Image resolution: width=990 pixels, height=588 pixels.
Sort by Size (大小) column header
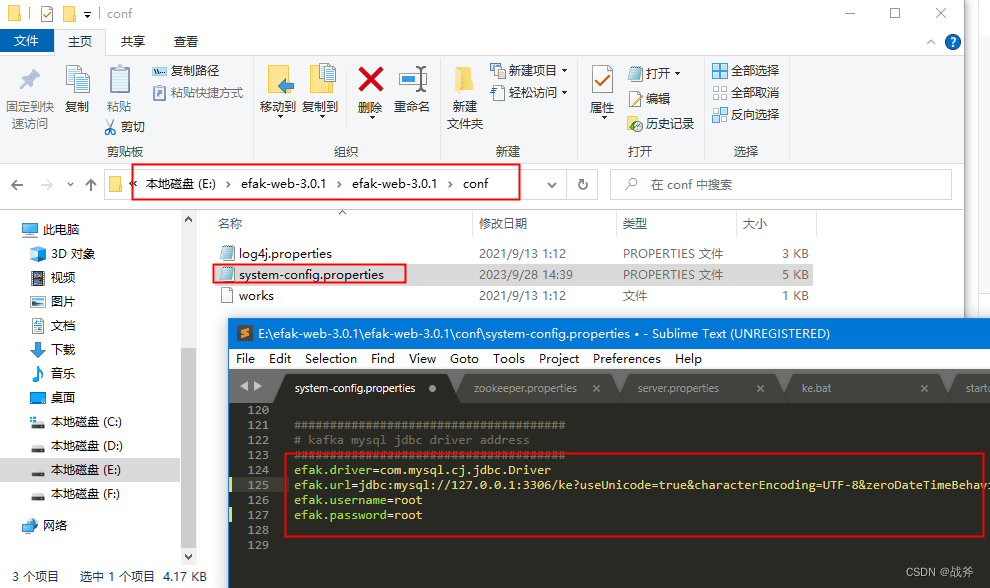pyautogui.click(x=754, y=224)
